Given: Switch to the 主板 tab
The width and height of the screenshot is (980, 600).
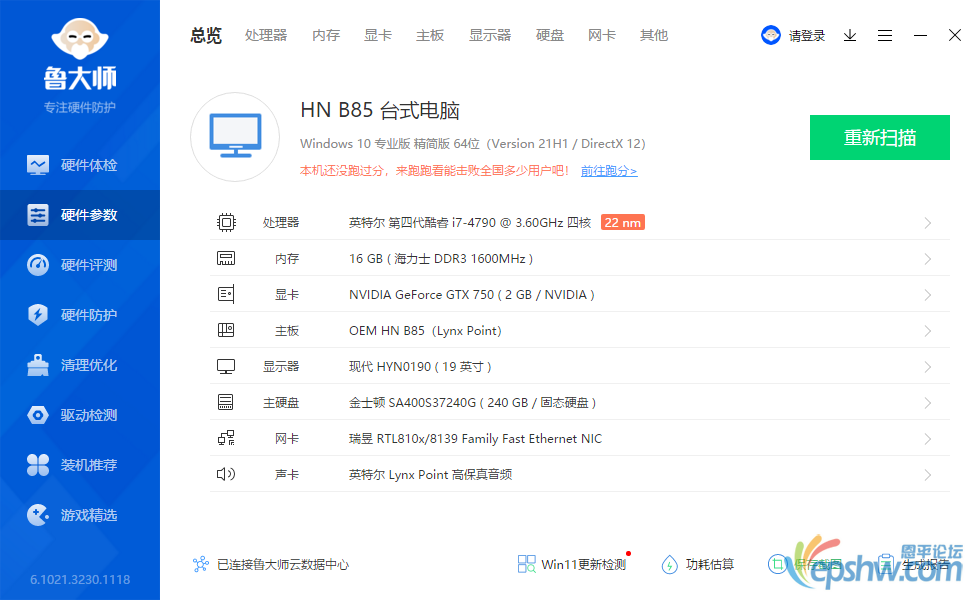Looking at the screenshot, I should click(430, 36).
